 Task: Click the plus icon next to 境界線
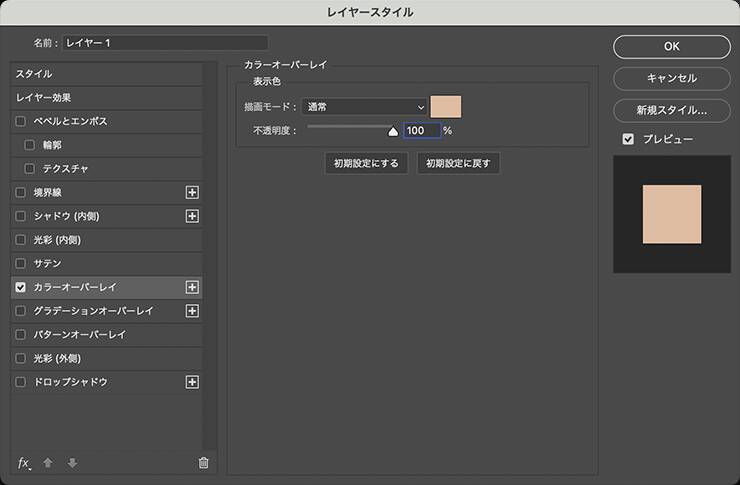click(x=193, y=192)
